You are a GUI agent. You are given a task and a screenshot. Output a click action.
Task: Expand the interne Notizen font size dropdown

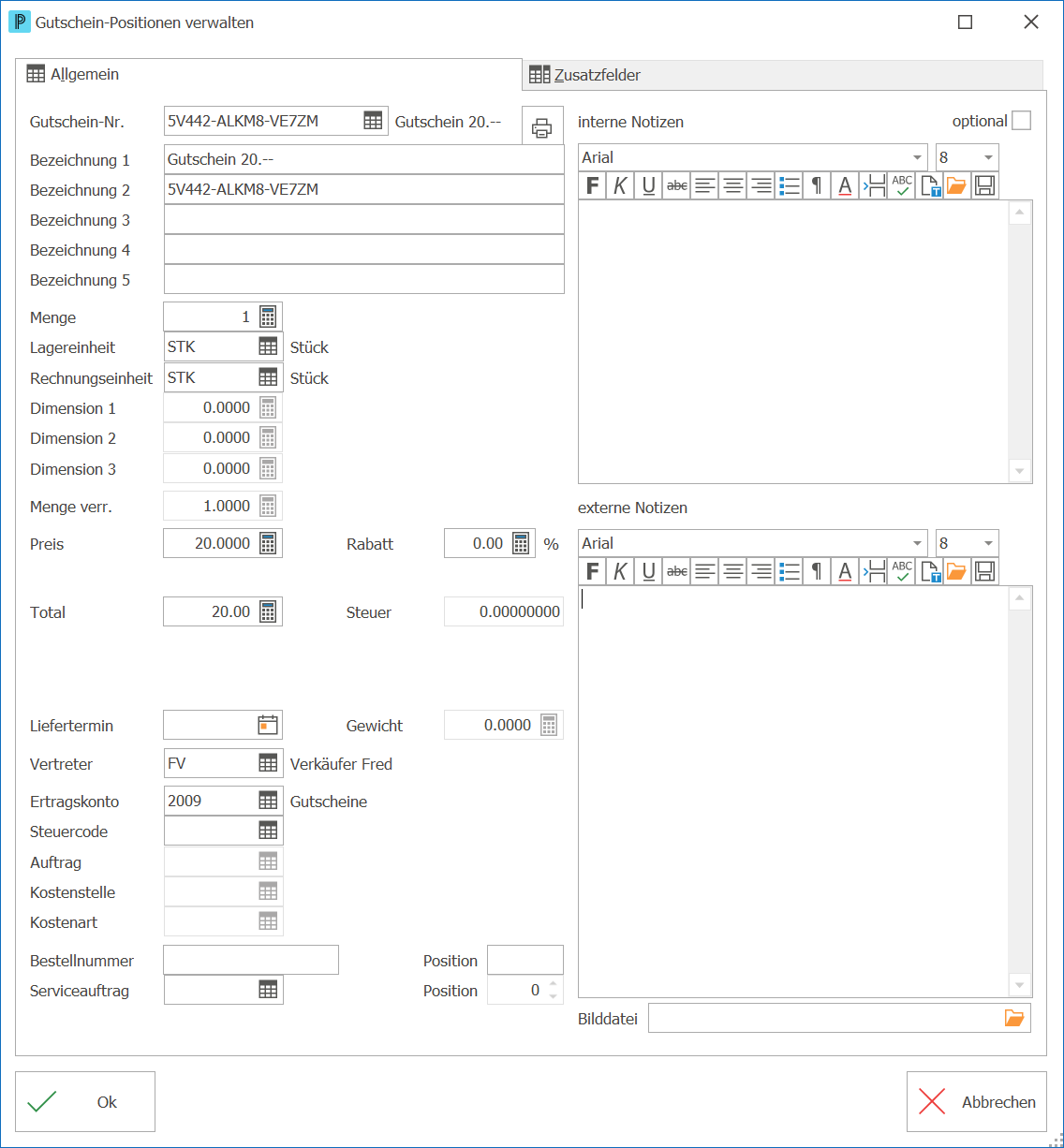pos(988,157)
